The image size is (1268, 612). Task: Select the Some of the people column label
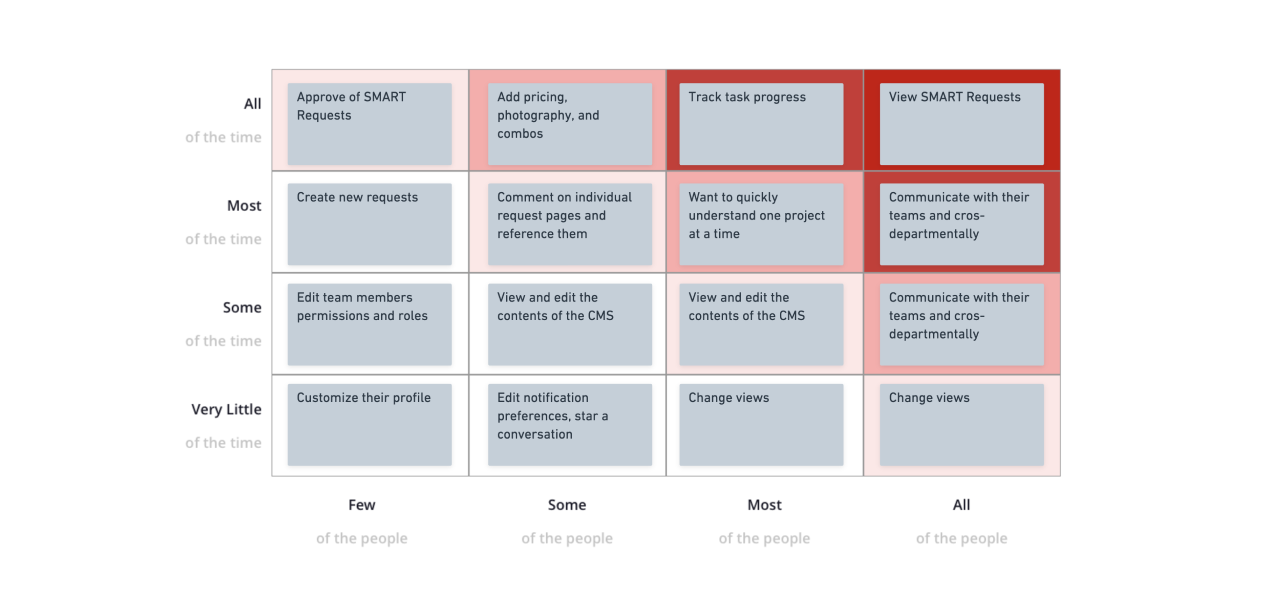coord(567,505)
